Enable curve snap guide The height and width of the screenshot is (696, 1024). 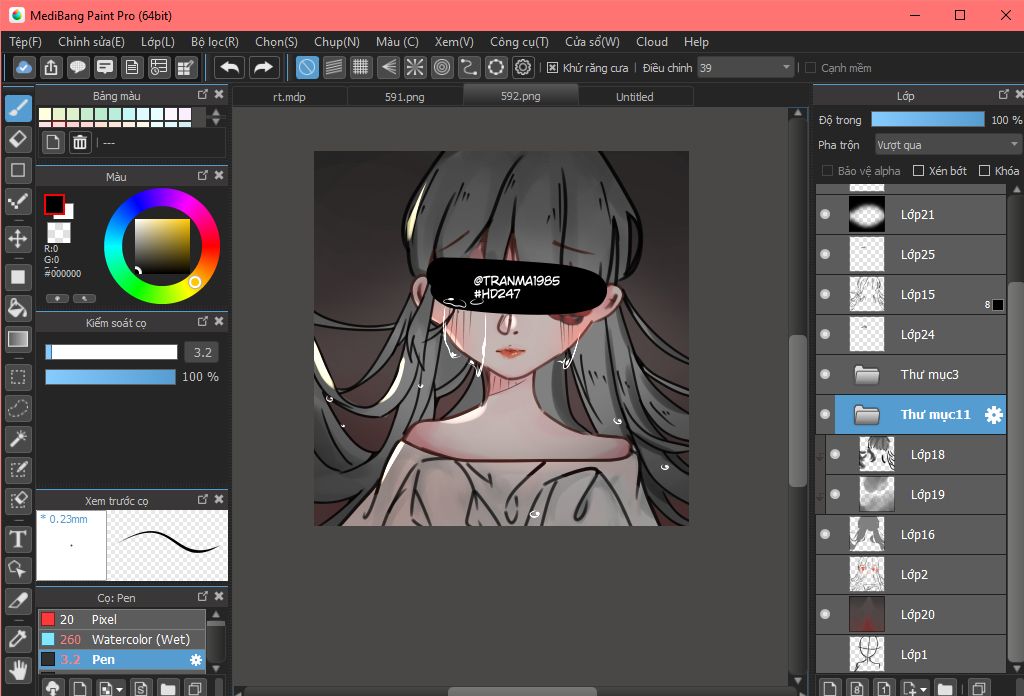pos(469,67)
